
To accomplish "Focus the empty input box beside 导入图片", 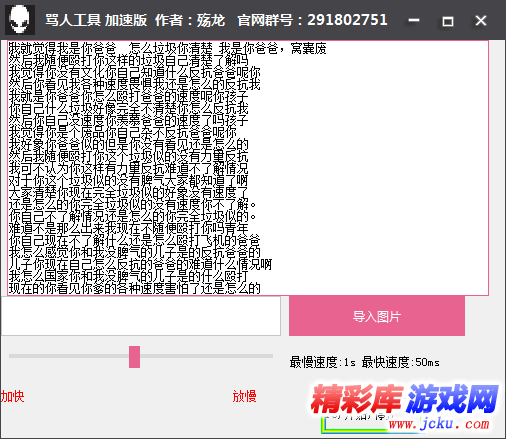I will click(x=141, y=316).
